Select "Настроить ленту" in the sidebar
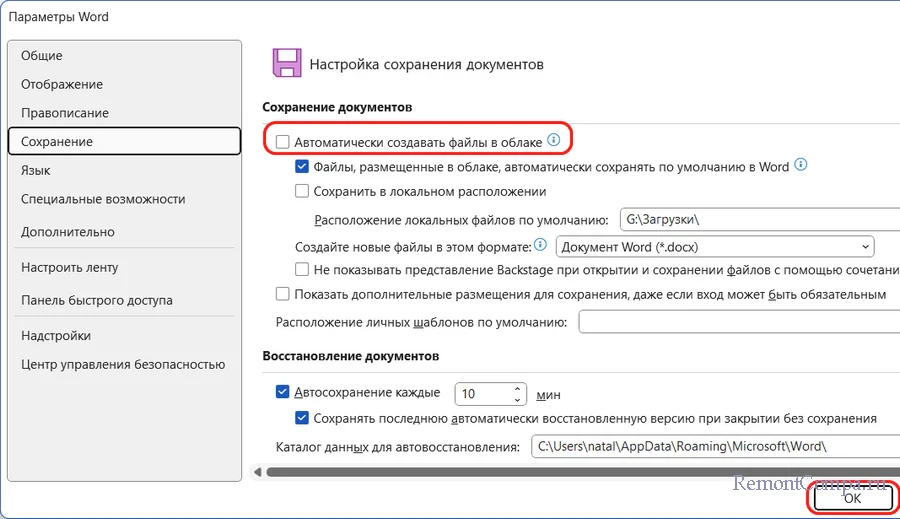Image resolution: width=900 pixels, height=519 pixels. [70, 267]
